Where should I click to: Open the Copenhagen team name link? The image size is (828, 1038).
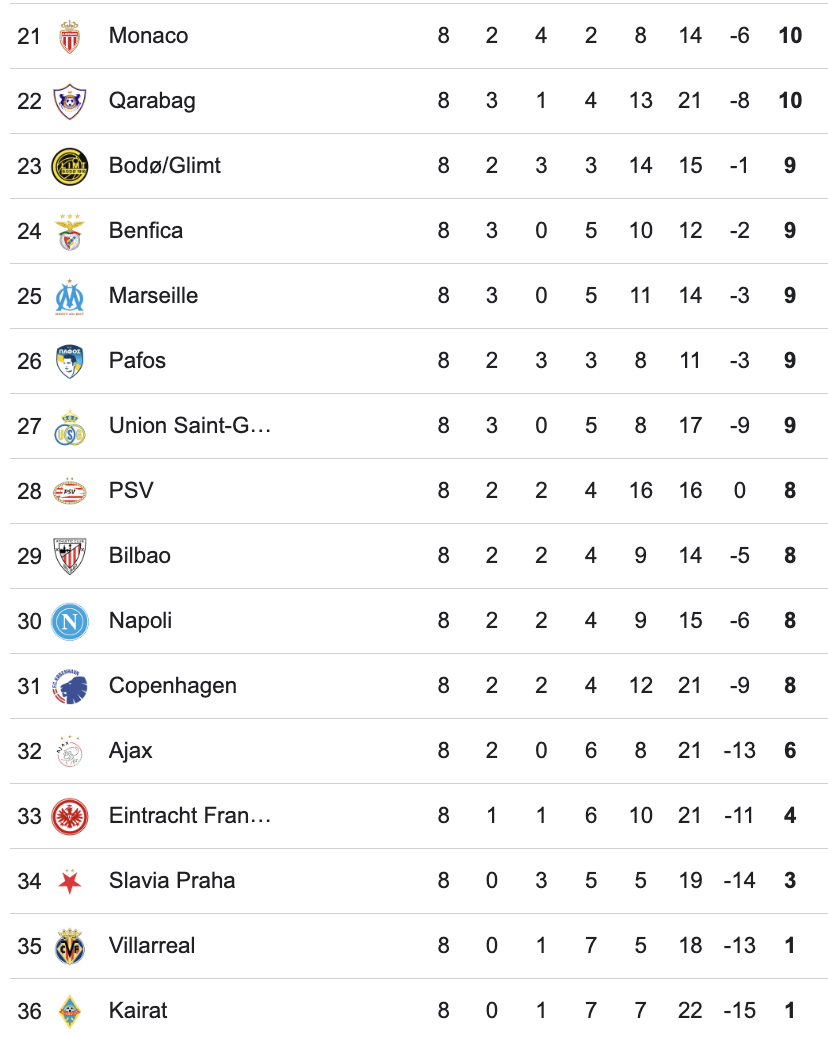click(x=172, y=686)
